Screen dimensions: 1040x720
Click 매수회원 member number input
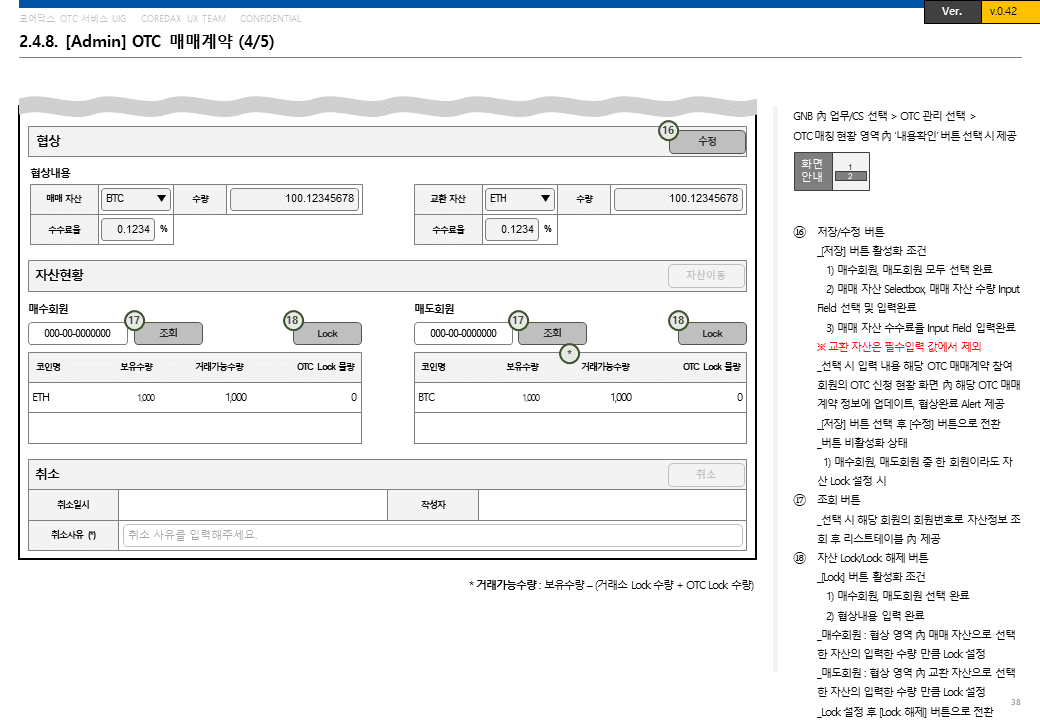tap(78, 333)
